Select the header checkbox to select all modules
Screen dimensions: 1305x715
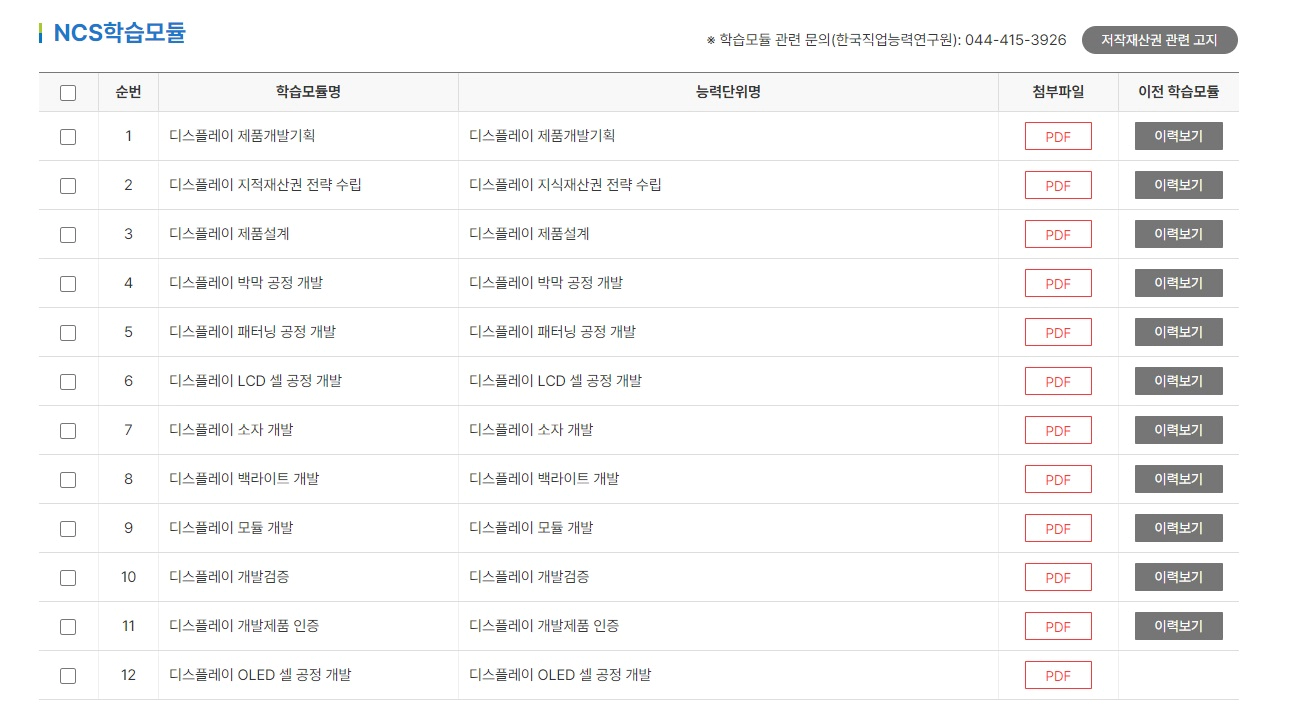click(68, 92)
